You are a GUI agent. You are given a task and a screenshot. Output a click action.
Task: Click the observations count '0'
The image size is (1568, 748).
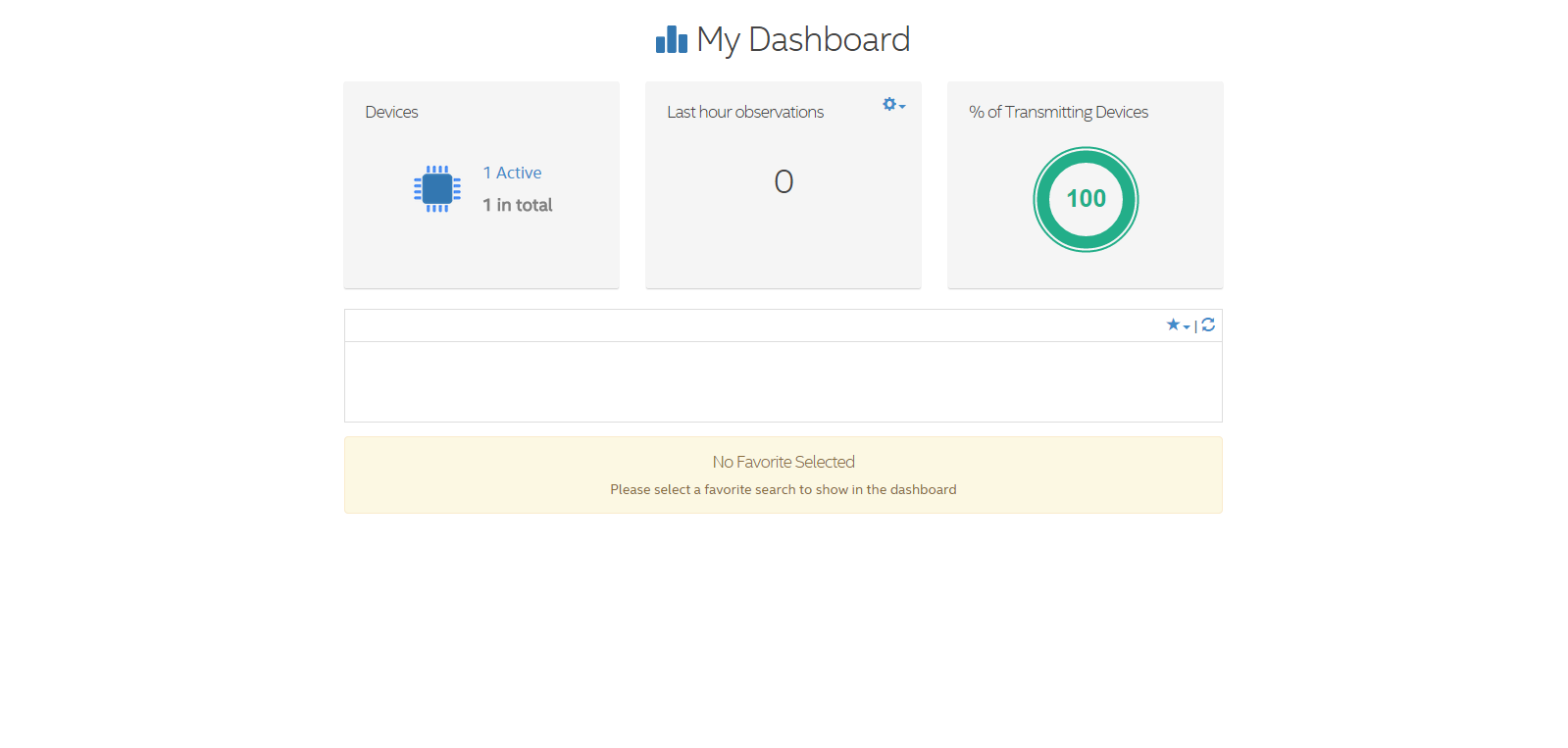pos(784,181)
